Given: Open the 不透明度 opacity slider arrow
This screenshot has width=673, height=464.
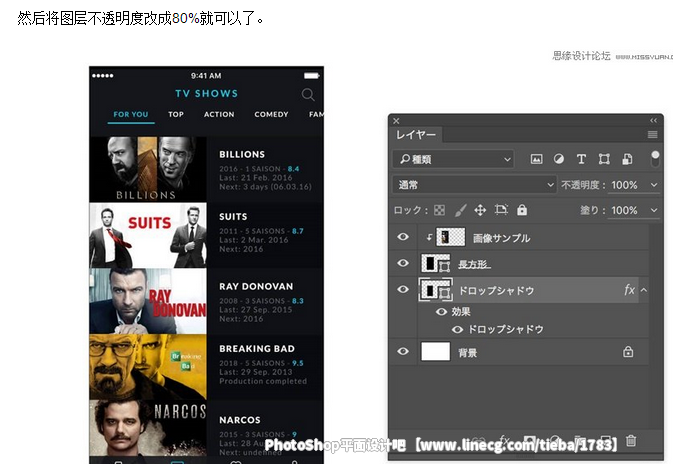Looking at the screenshot, I should coord(654,185).
